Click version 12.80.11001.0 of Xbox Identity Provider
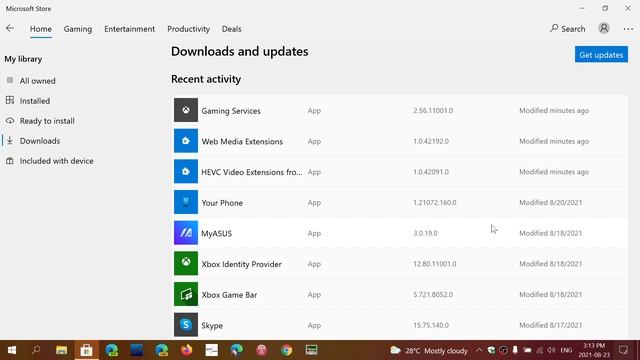 435,264
